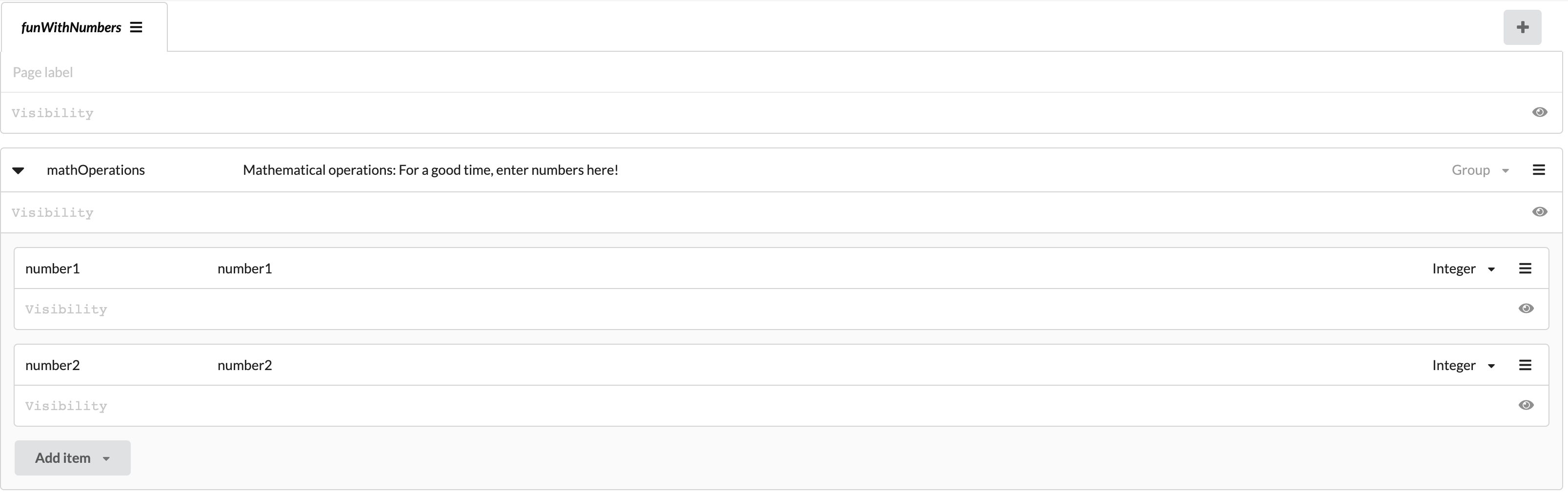Toggle visibility preview for number2
The width and height of the screenshot is (1568, 497).
[1526, 405]
